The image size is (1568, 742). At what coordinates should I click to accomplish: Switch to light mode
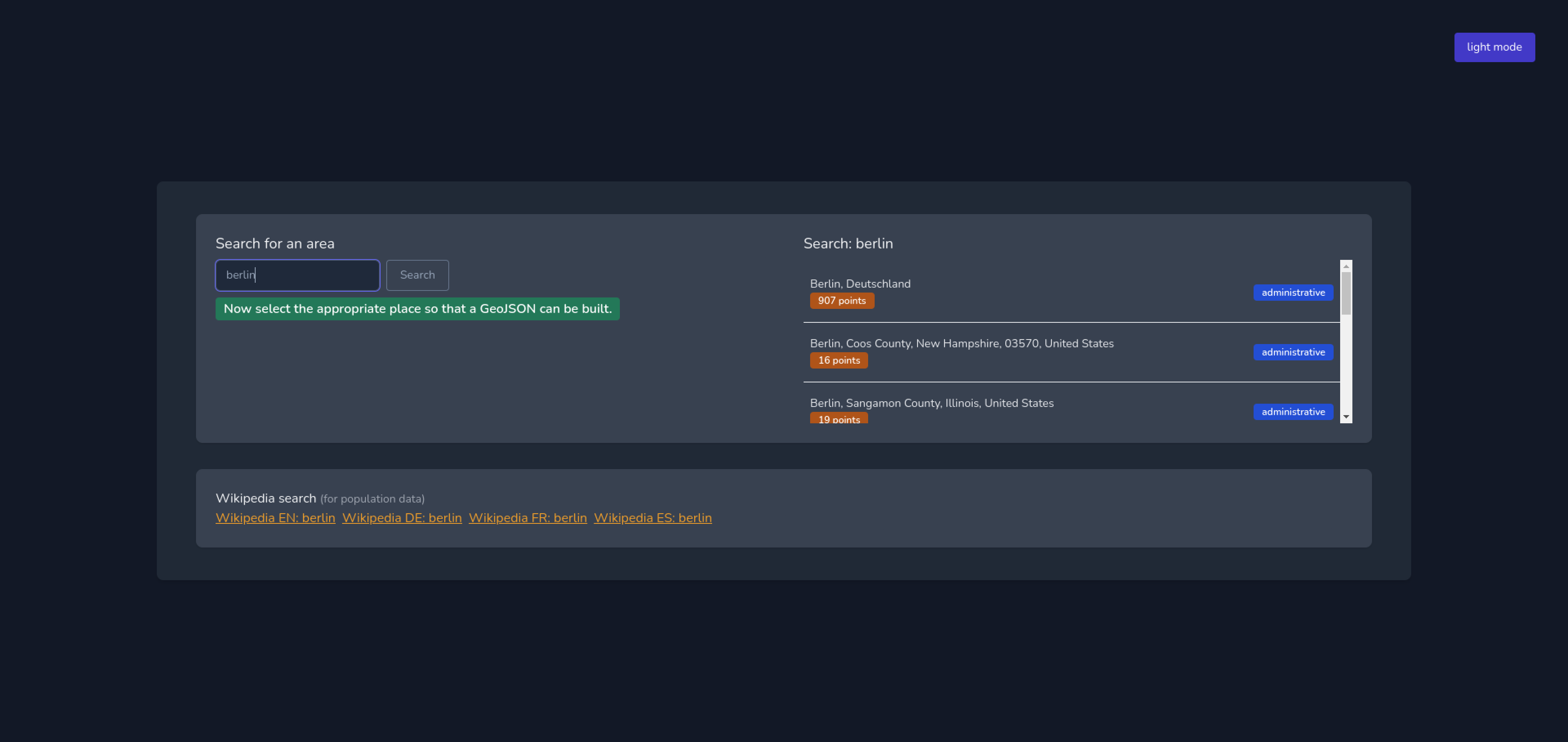[x=1494, y=47]
